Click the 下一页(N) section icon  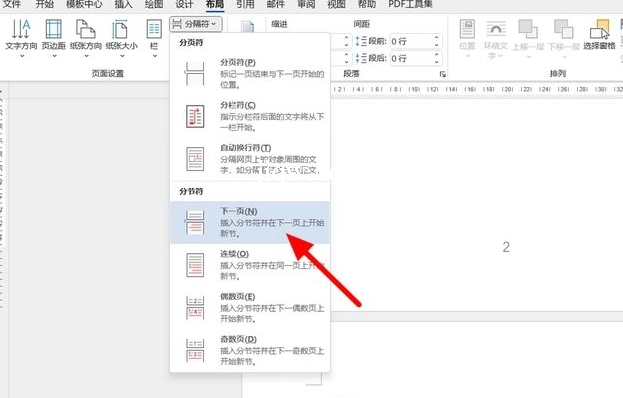[x=195, y=222]
